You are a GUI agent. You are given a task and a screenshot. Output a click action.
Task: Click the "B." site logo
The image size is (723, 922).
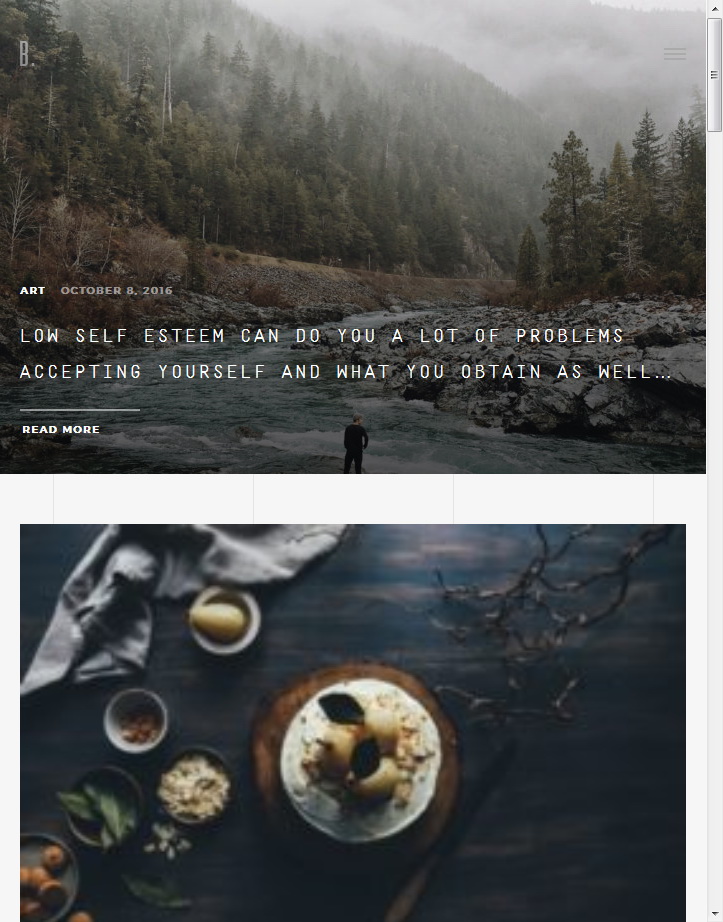27,54
